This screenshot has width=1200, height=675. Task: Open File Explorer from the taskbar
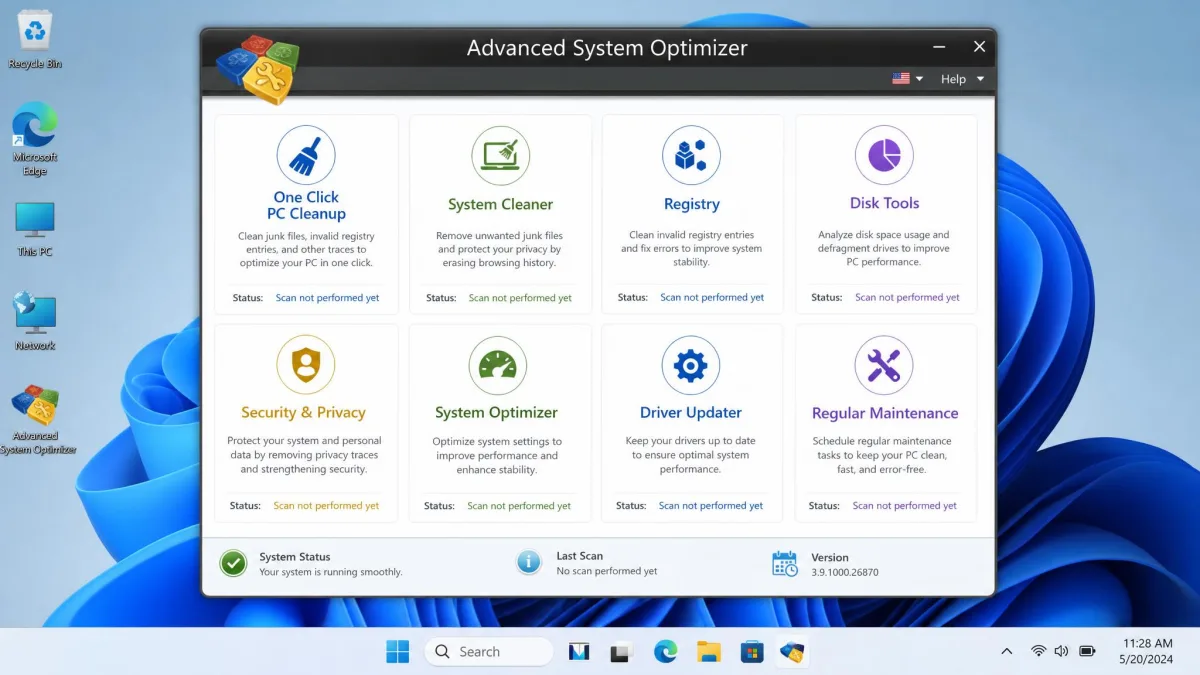(x=709, y=652)
